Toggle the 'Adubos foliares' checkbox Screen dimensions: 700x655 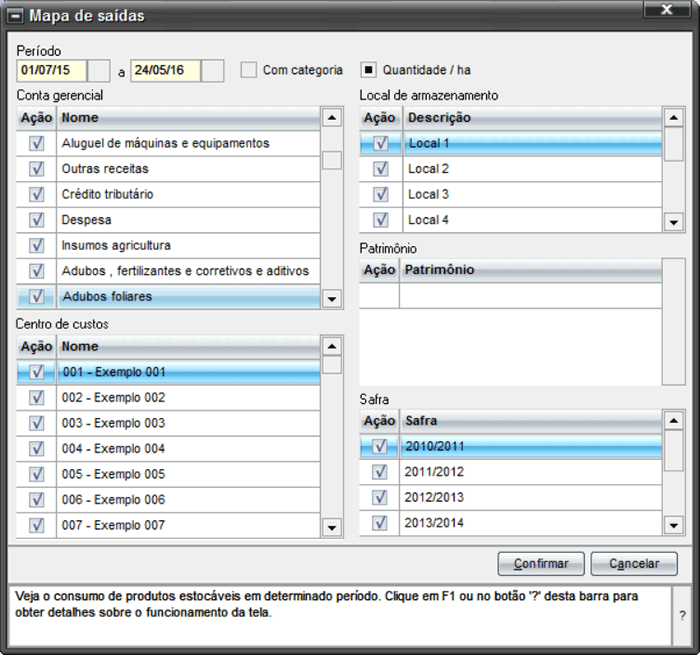coord(37,296)
